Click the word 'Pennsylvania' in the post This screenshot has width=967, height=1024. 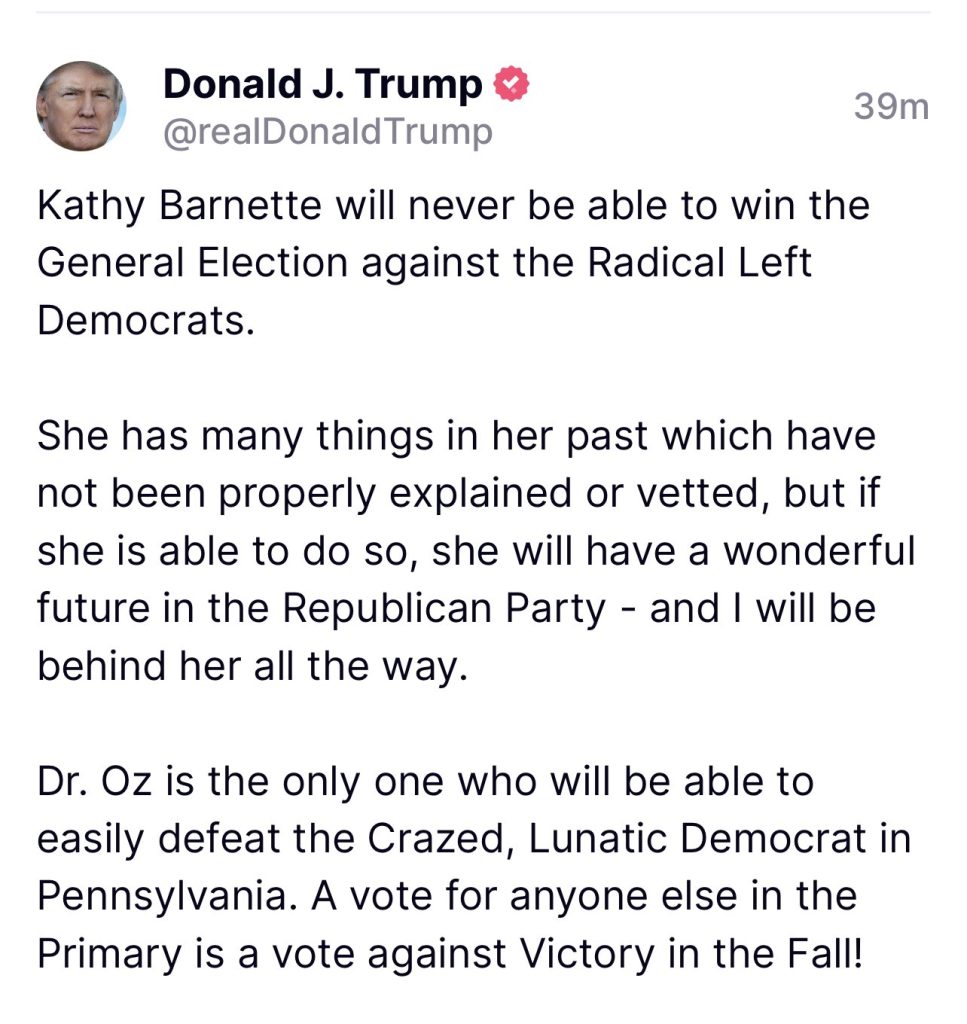coord(163,895)
